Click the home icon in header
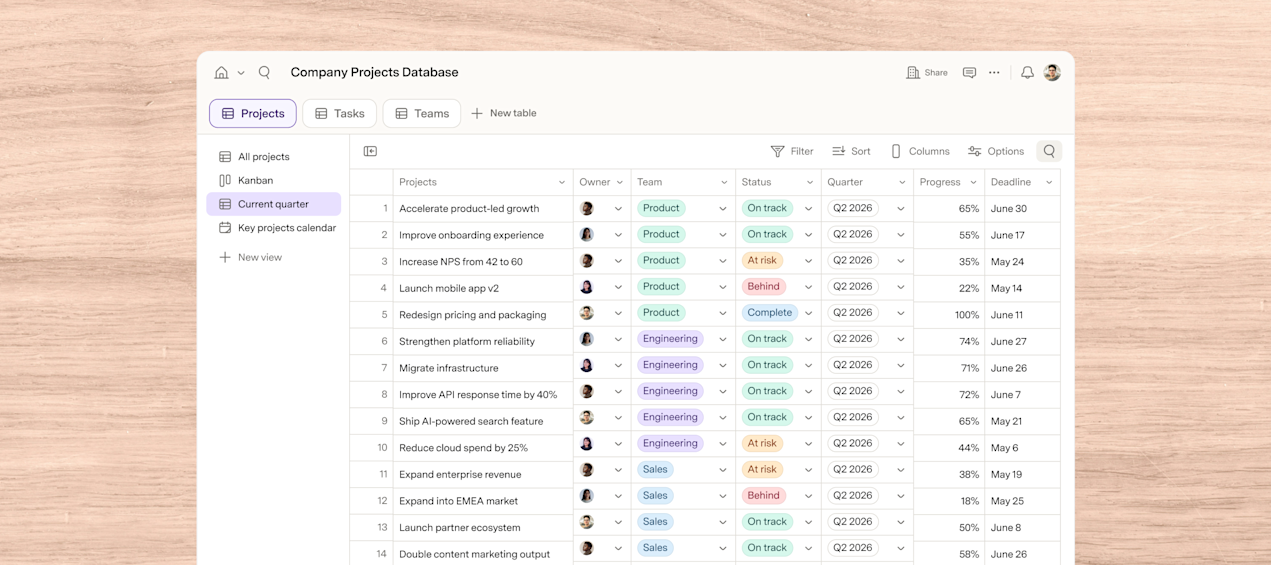1271x565 pixels. (x=221, y=72)
